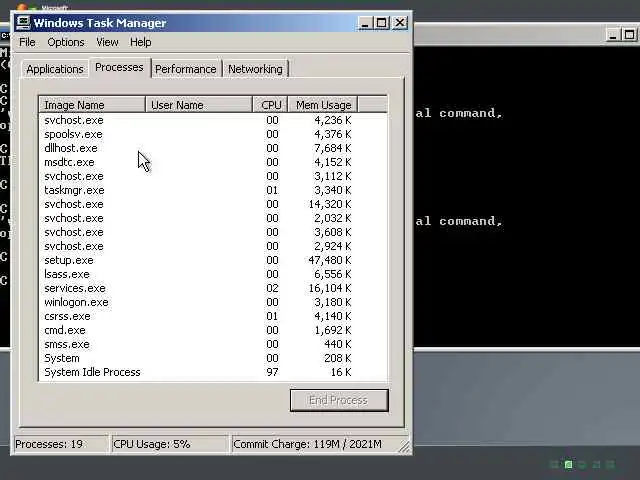This screenshot has height=480, width=640.
Task: Select the setup.exe process
Action: 213,260
